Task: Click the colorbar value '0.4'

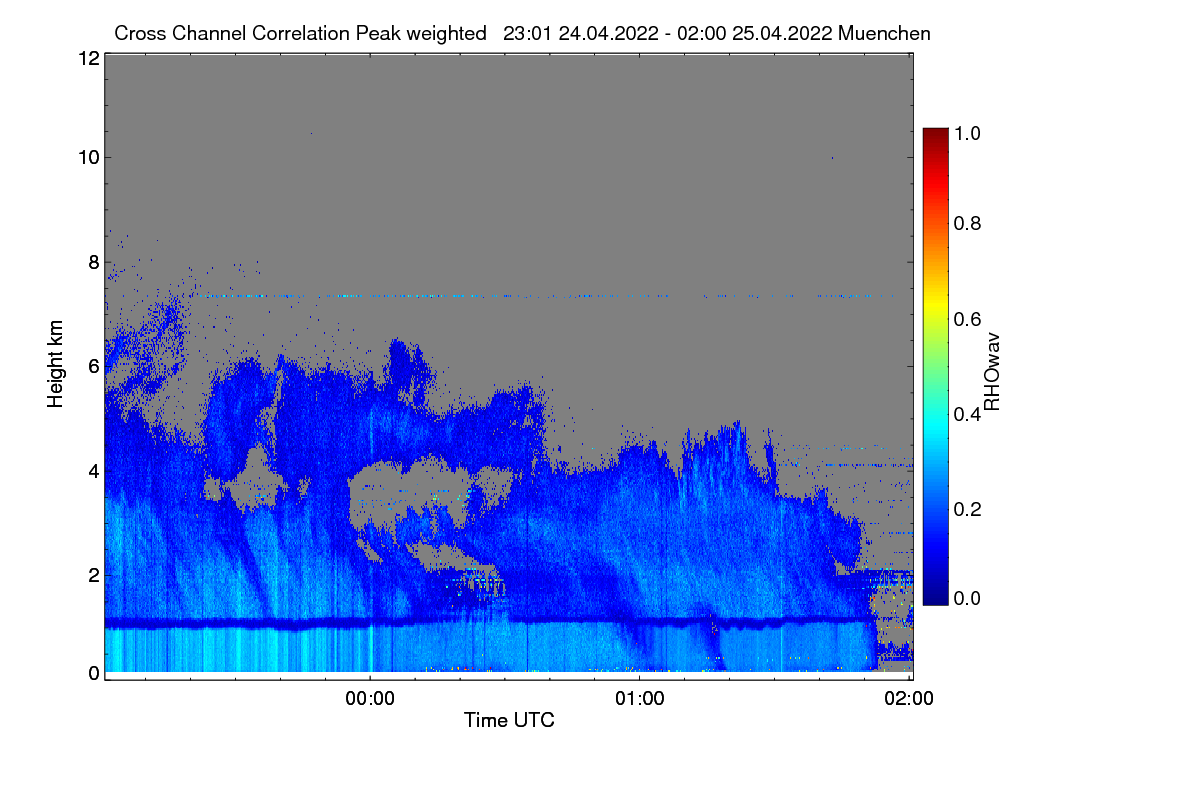Action: click(x=966, y=414)
